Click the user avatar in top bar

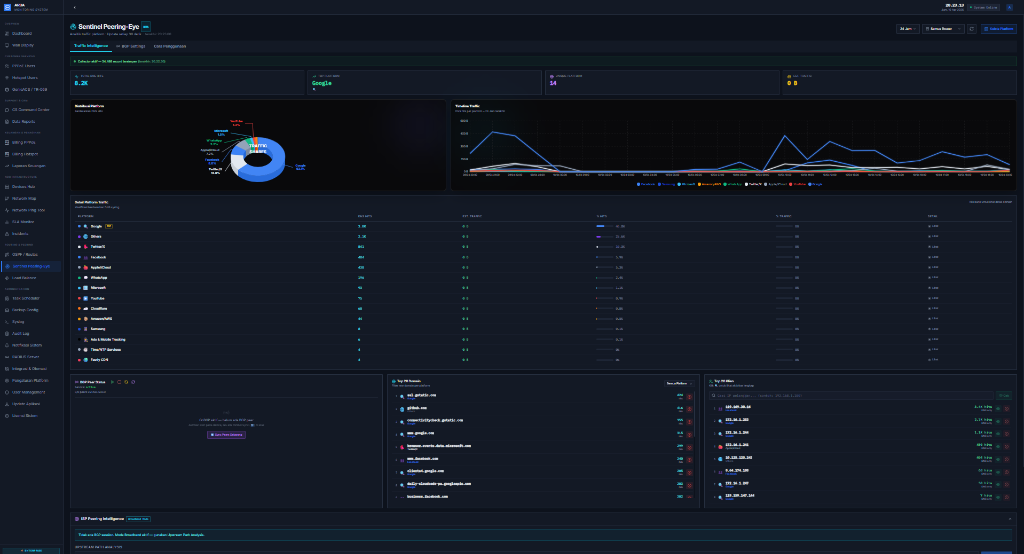click(1010, 7)
